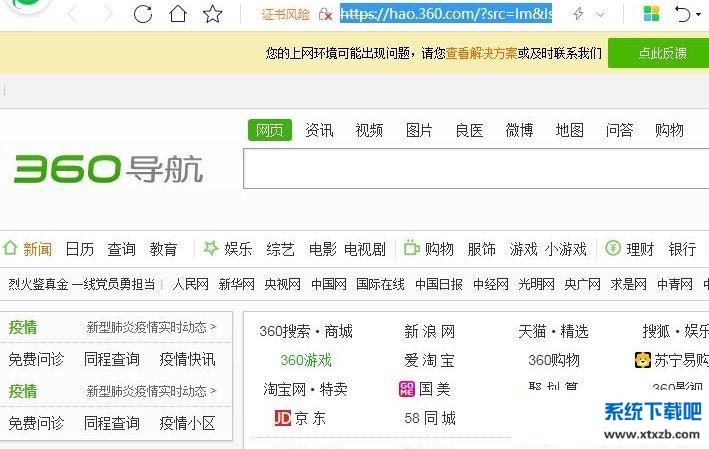709x449 pixels.
Task: Expand dropdown next to undo arrow
Action: pos(698,15)
